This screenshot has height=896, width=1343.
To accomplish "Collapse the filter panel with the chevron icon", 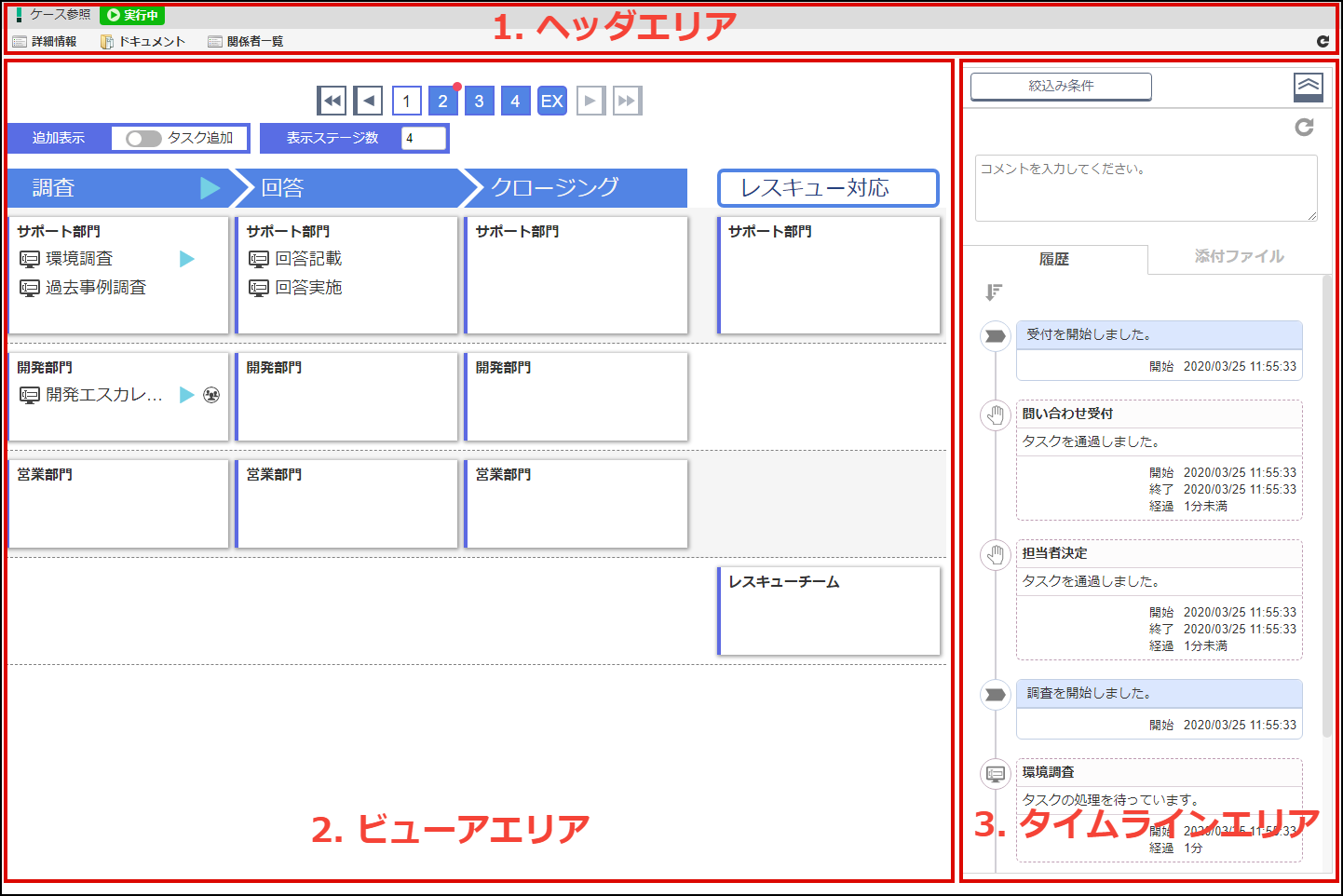I will pyautogui.click(x=1309, y=87).
